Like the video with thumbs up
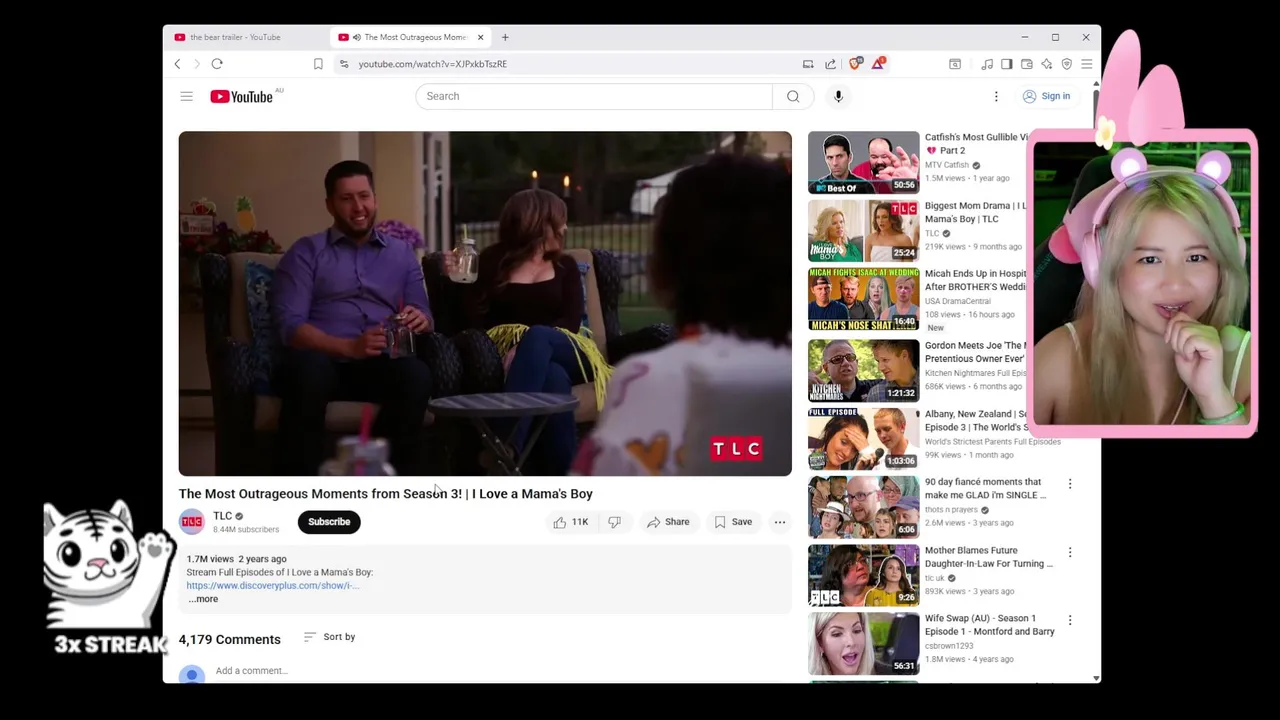1280x720 pixels. 571,522
